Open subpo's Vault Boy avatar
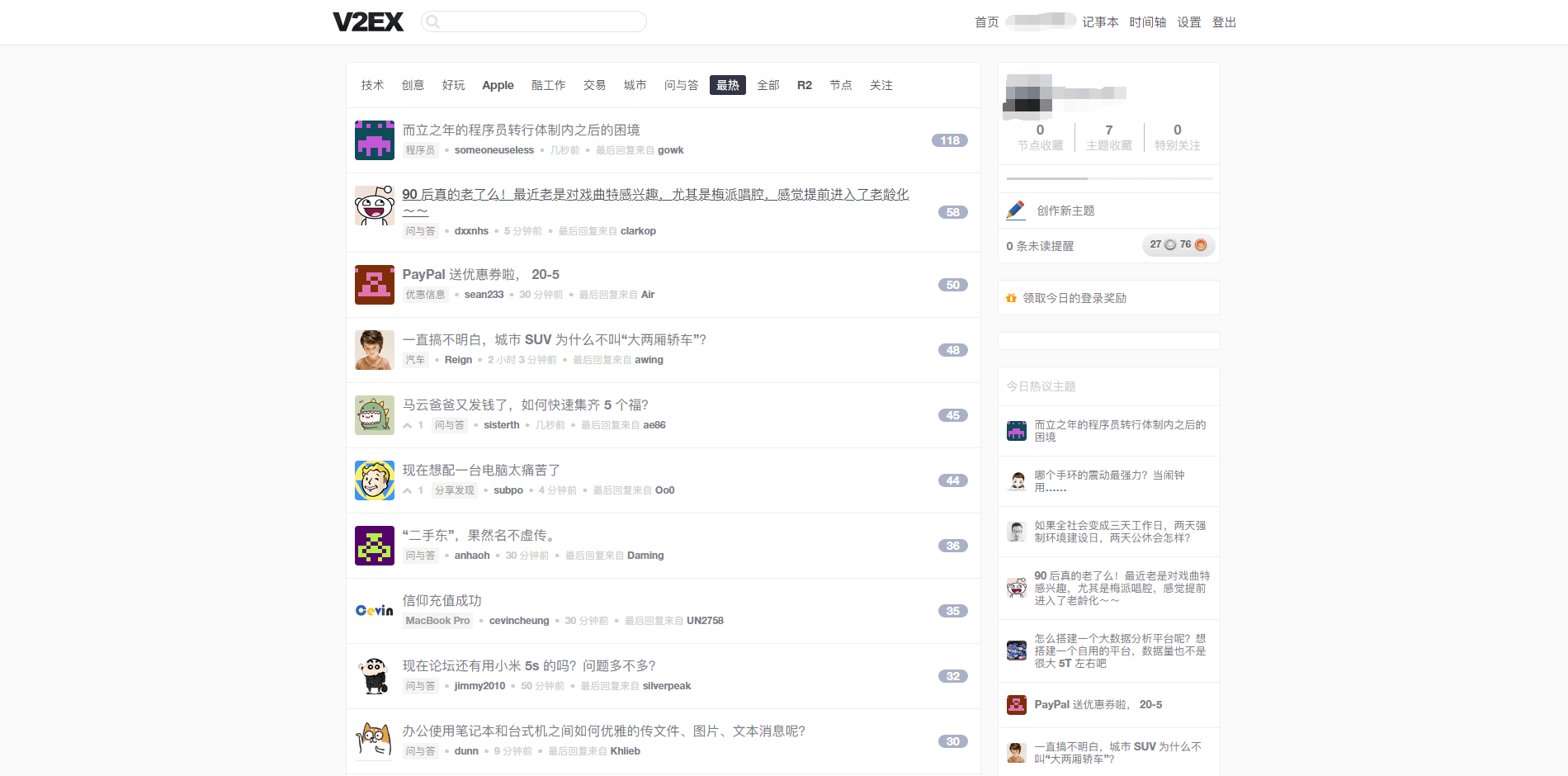The height and width of the screenshot is (776, 1568). tap(375, 480)
